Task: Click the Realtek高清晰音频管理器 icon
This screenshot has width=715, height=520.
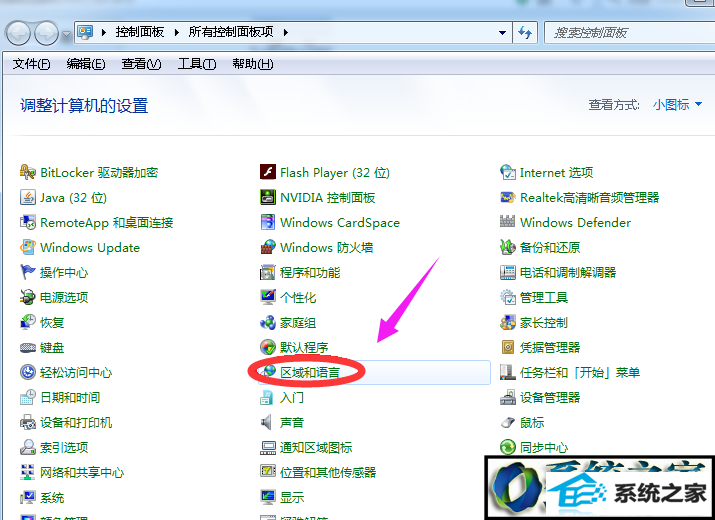Action: coord(508,198)
